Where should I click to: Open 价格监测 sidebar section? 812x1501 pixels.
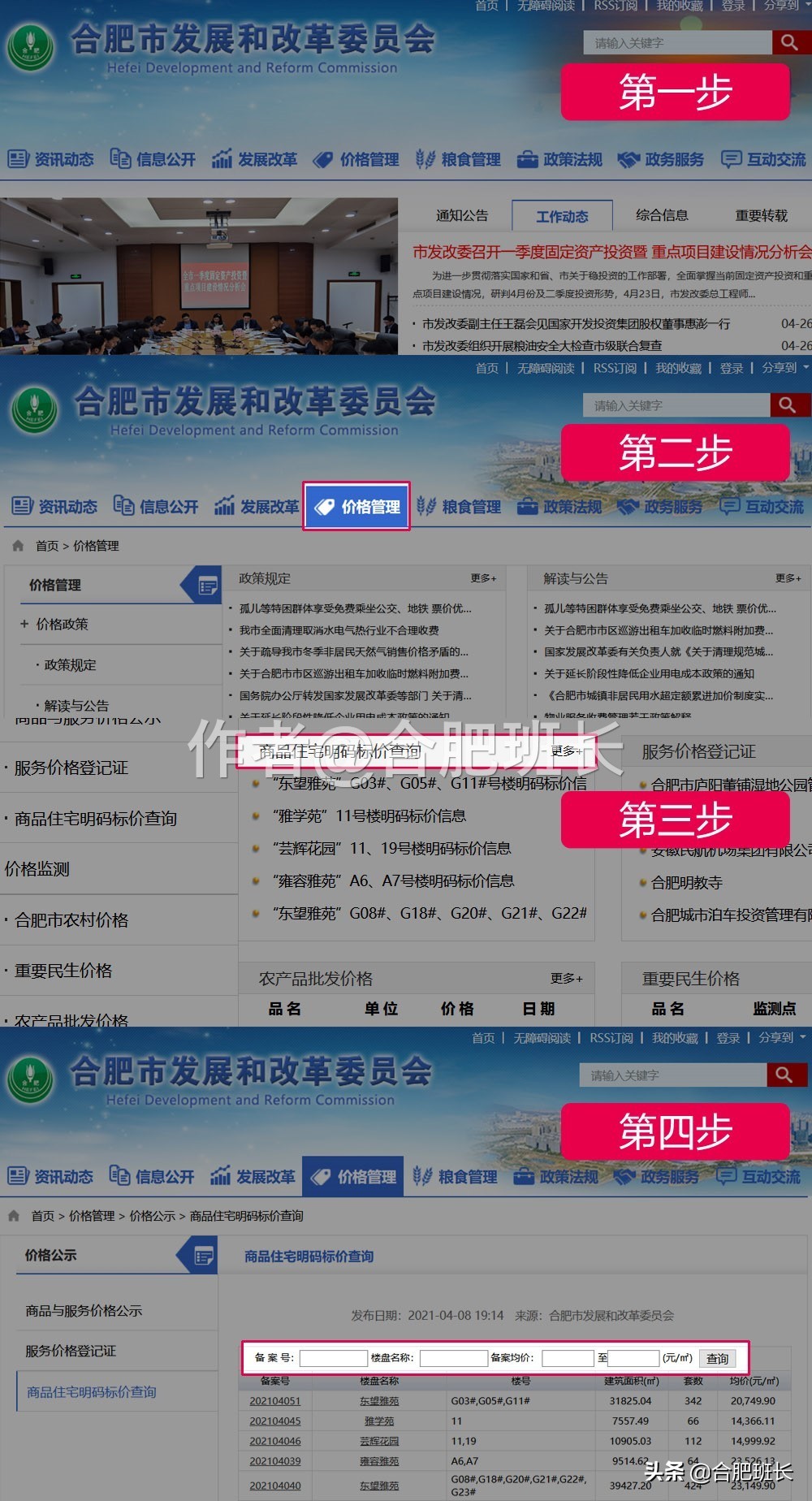tap(37, 869)
